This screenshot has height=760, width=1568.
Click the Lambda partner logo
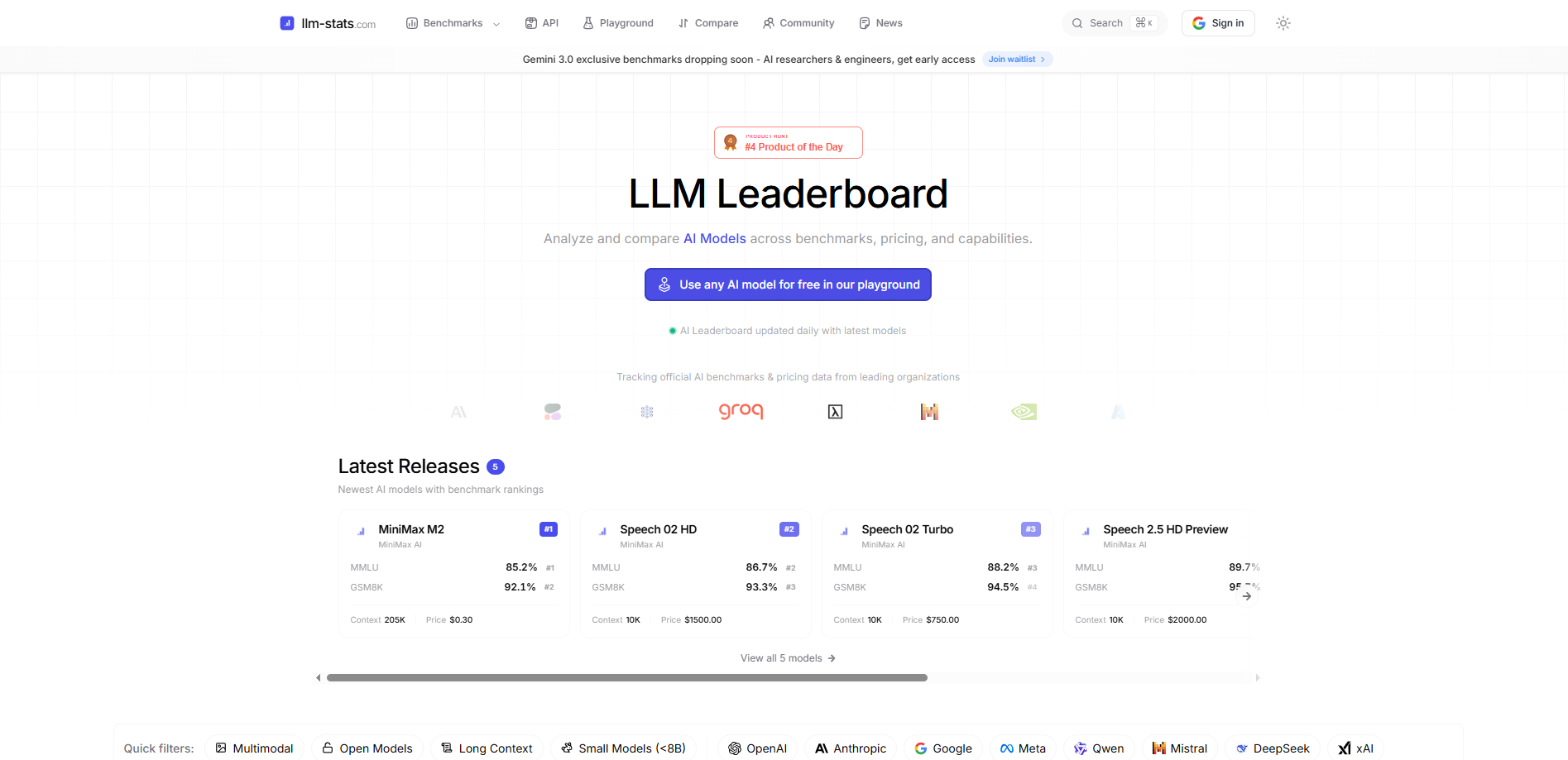[835, 411]
